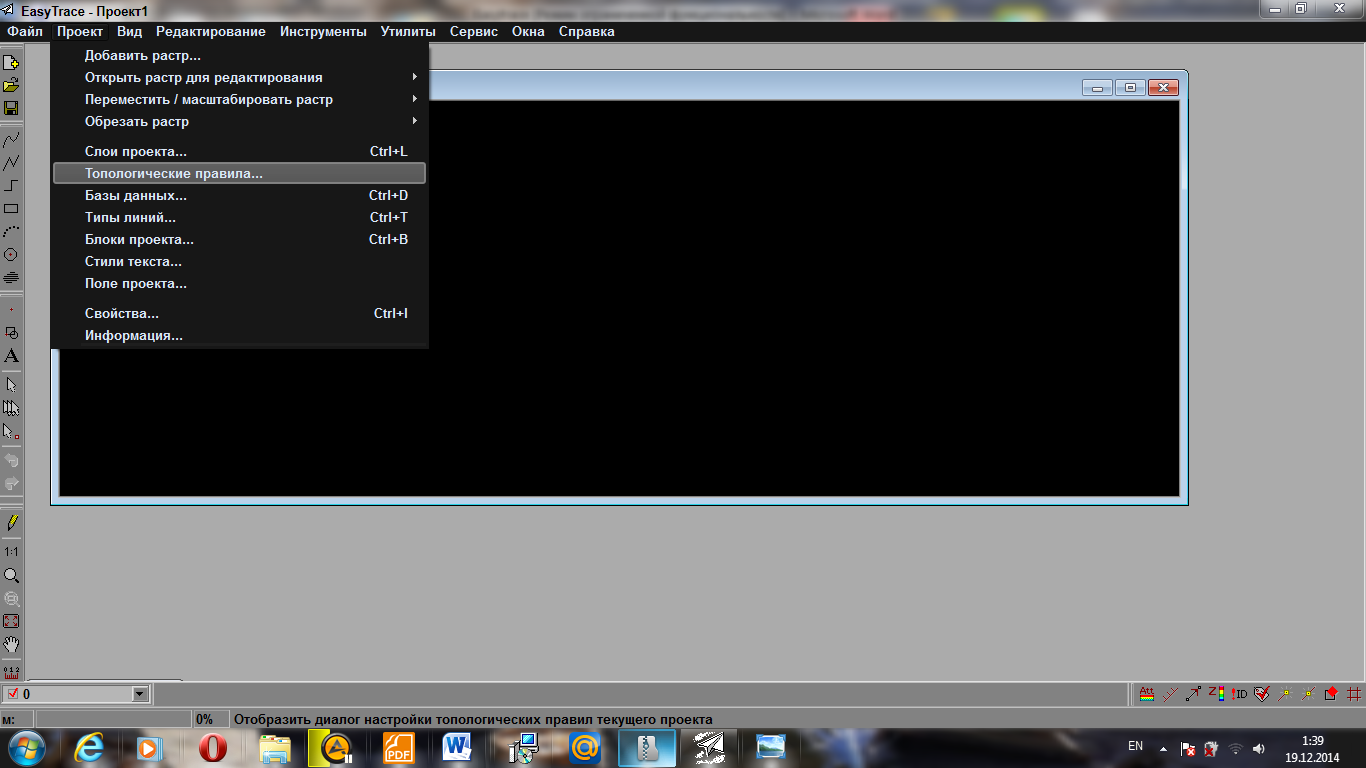
Task: Select the rectangle drawing tool
Action: (x=11, y=209)
